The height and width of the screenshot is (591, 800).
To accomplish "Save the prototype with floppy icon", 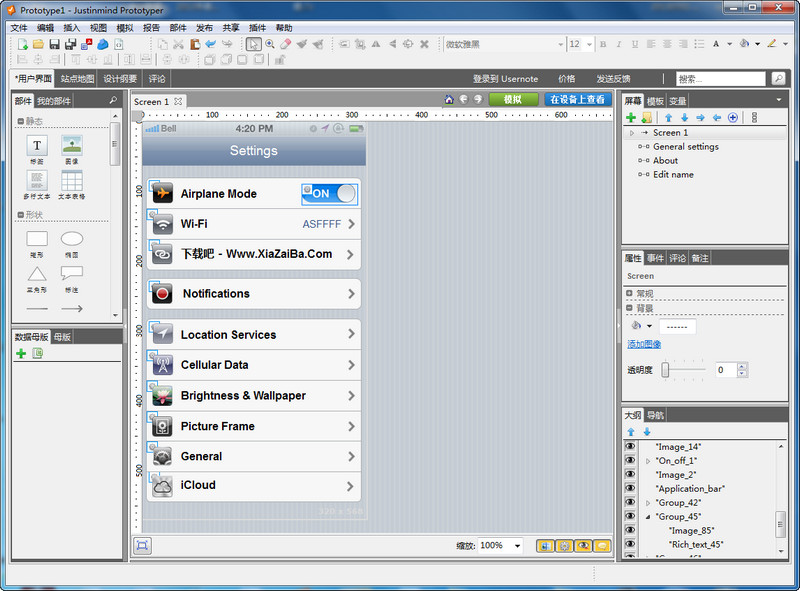I will [55, 44].
